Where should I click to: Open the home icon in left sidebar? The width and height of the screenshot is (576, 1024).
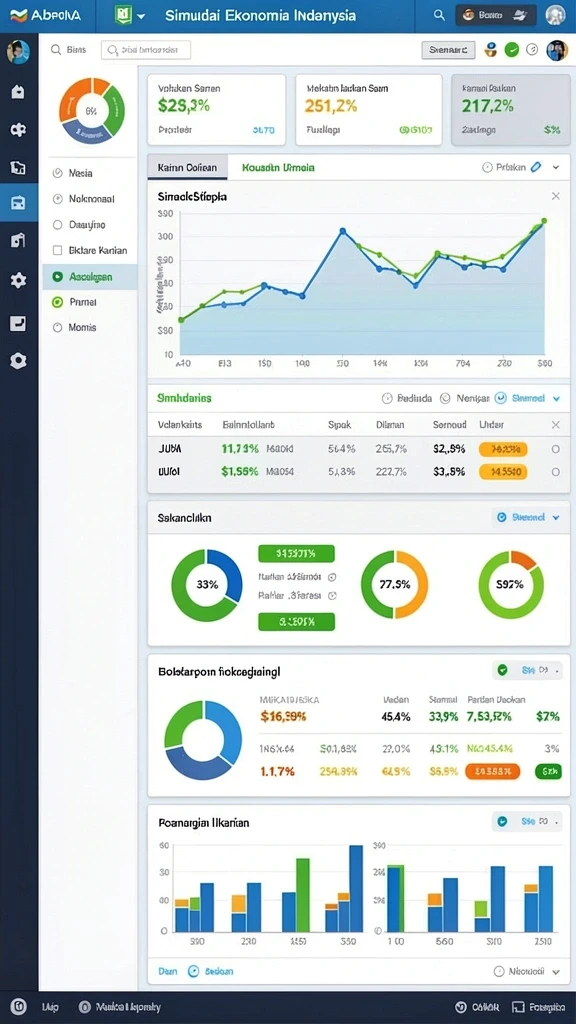pos(18,91)
